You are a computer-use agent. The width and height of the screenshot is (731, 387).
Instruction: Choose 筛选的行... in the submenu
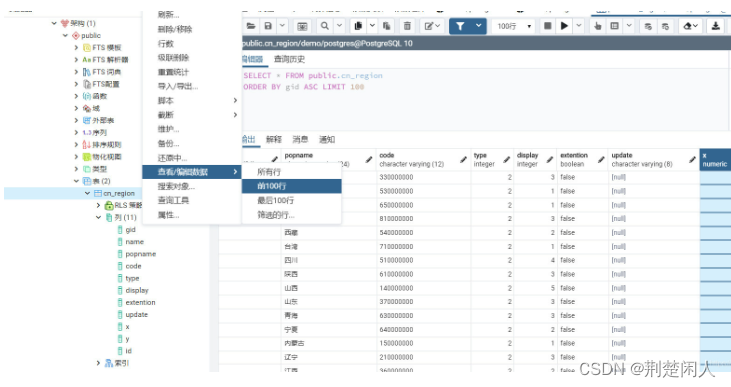click(x=292, y=215)
